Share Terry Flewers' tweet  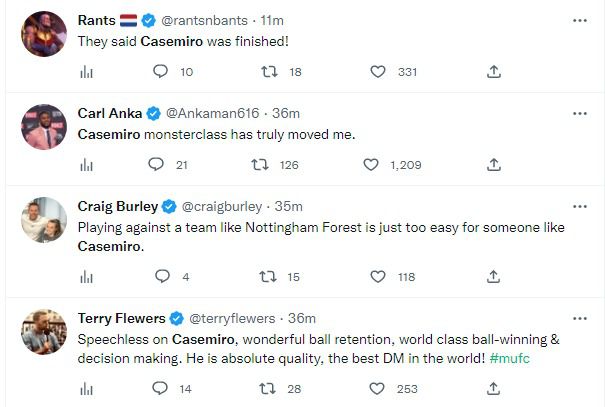pos(493,389)
